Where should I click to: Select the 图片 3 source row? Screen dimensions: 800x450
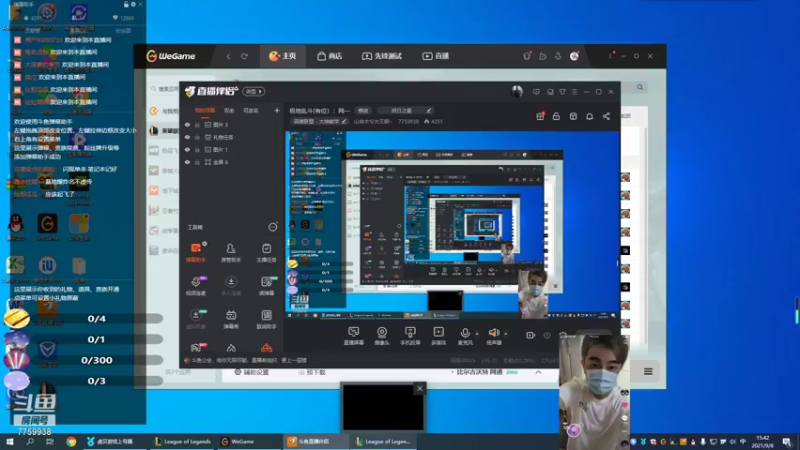(x=233, y=124)
